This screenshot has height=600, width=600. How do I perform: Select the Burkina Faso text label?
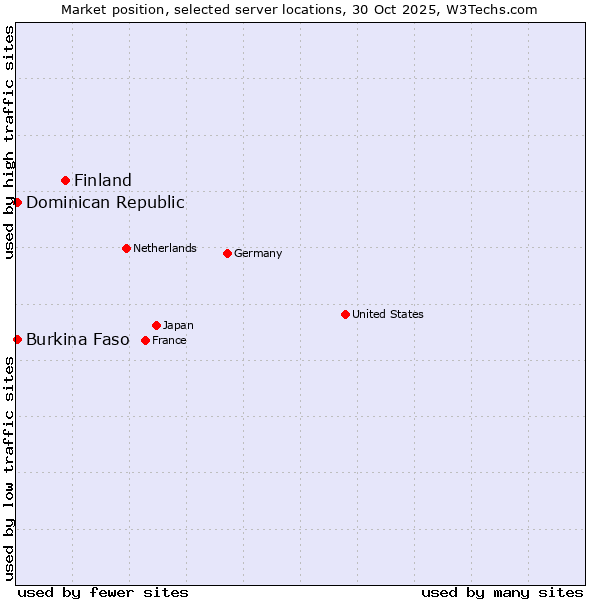coord(78,339)
